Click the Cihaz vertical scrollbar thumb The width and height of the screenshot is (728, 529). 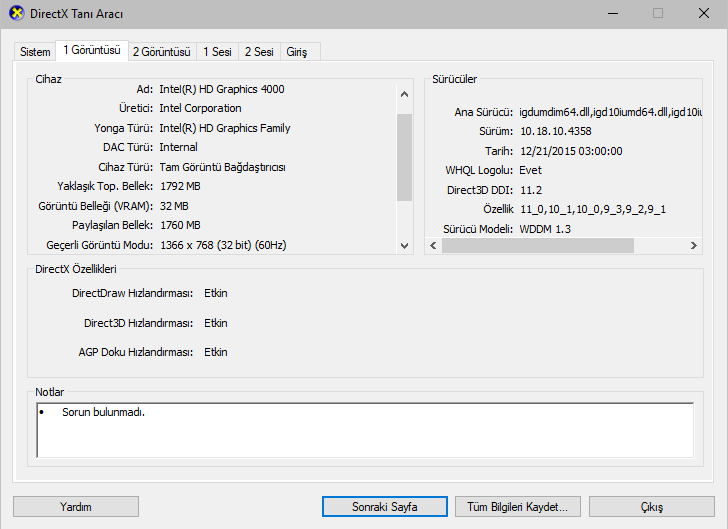404,157
